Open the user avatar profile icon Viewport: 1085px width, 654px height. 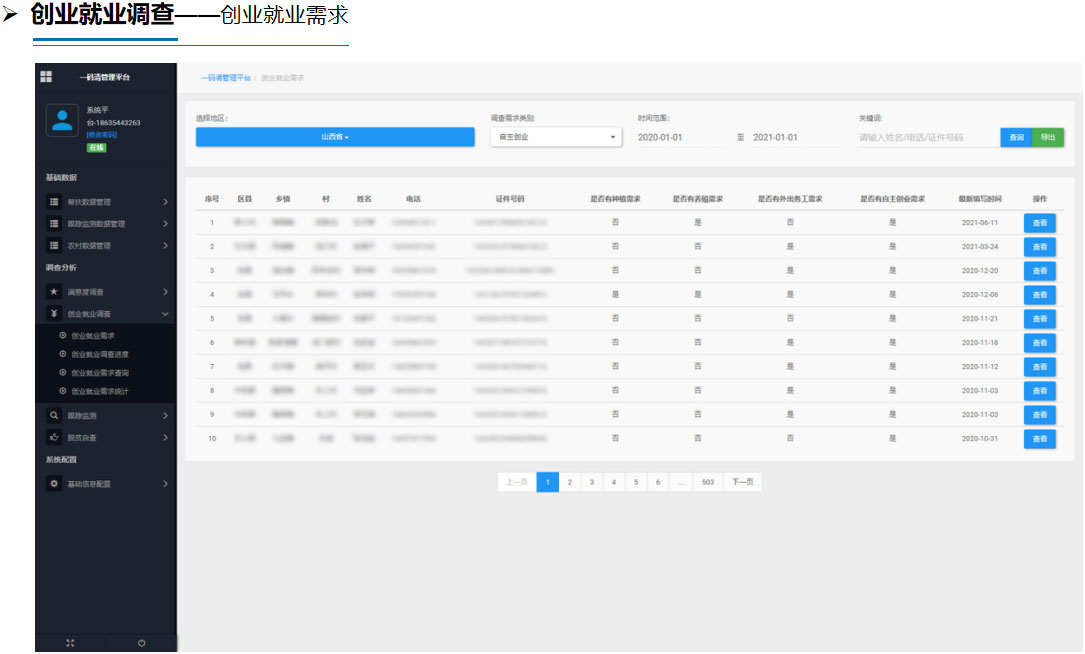[x=62, y=120]
